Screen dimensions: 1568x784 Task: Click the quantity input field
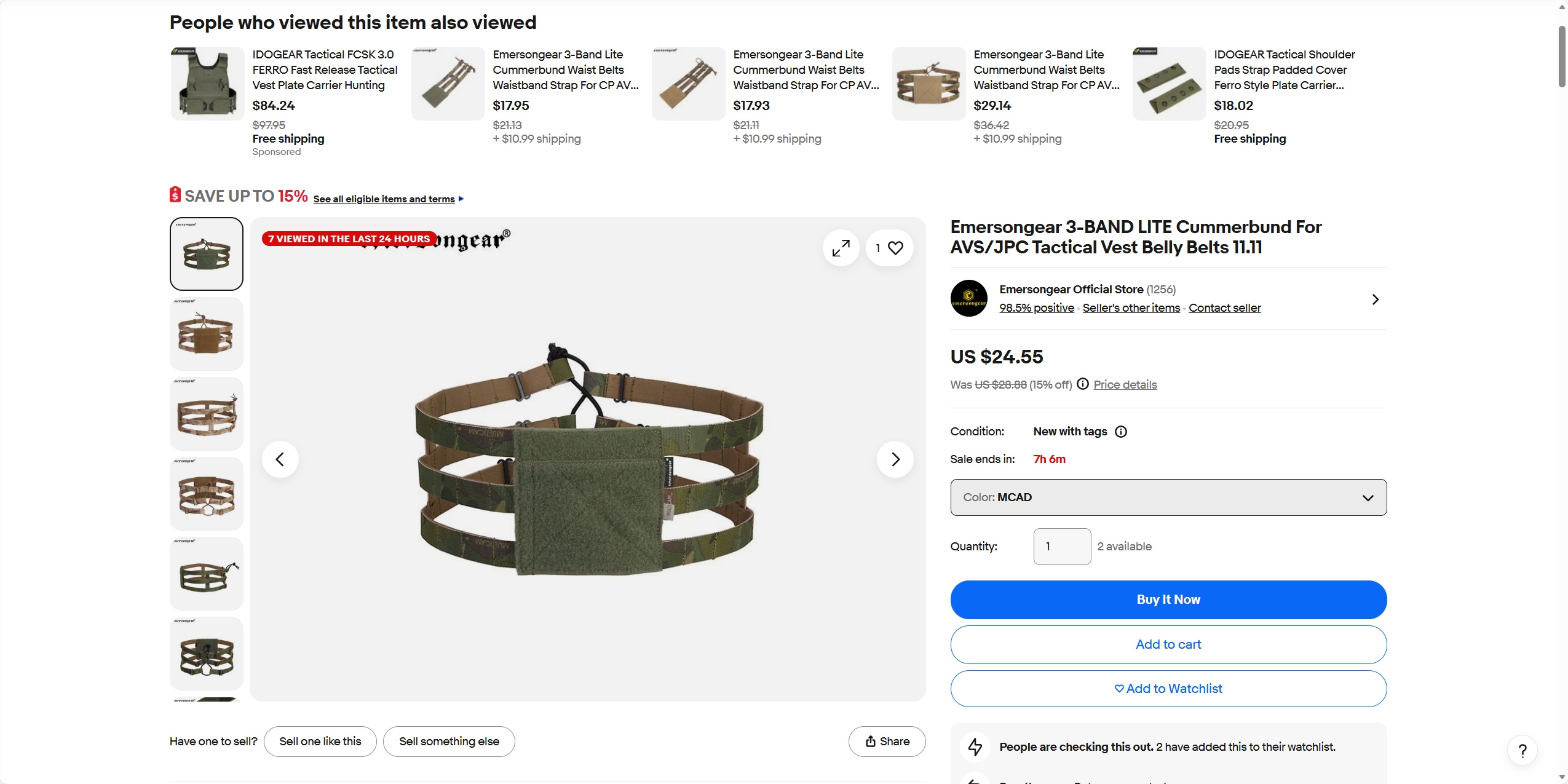(x=1062, y=547)
